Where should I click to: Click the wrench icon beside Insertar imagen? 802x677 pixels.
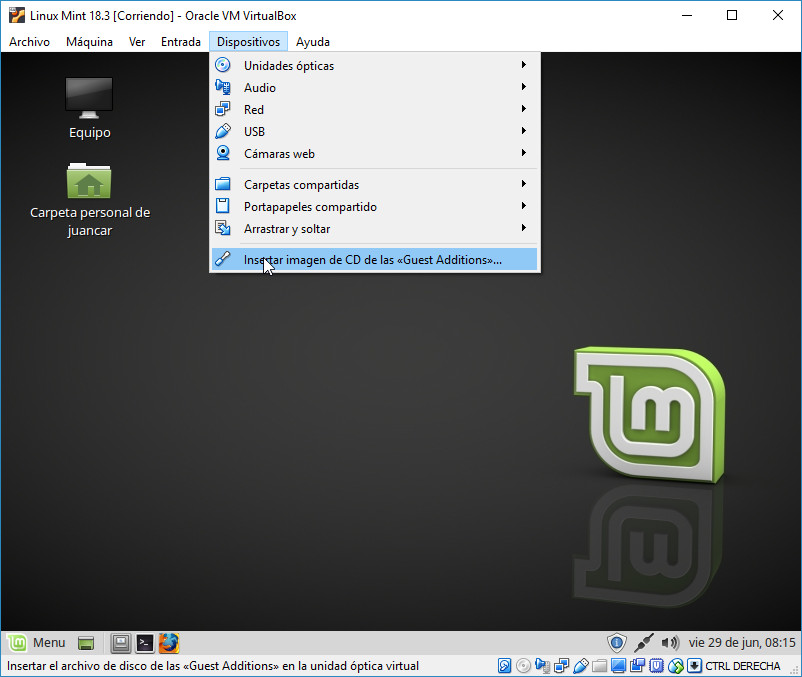pos(222,259)
